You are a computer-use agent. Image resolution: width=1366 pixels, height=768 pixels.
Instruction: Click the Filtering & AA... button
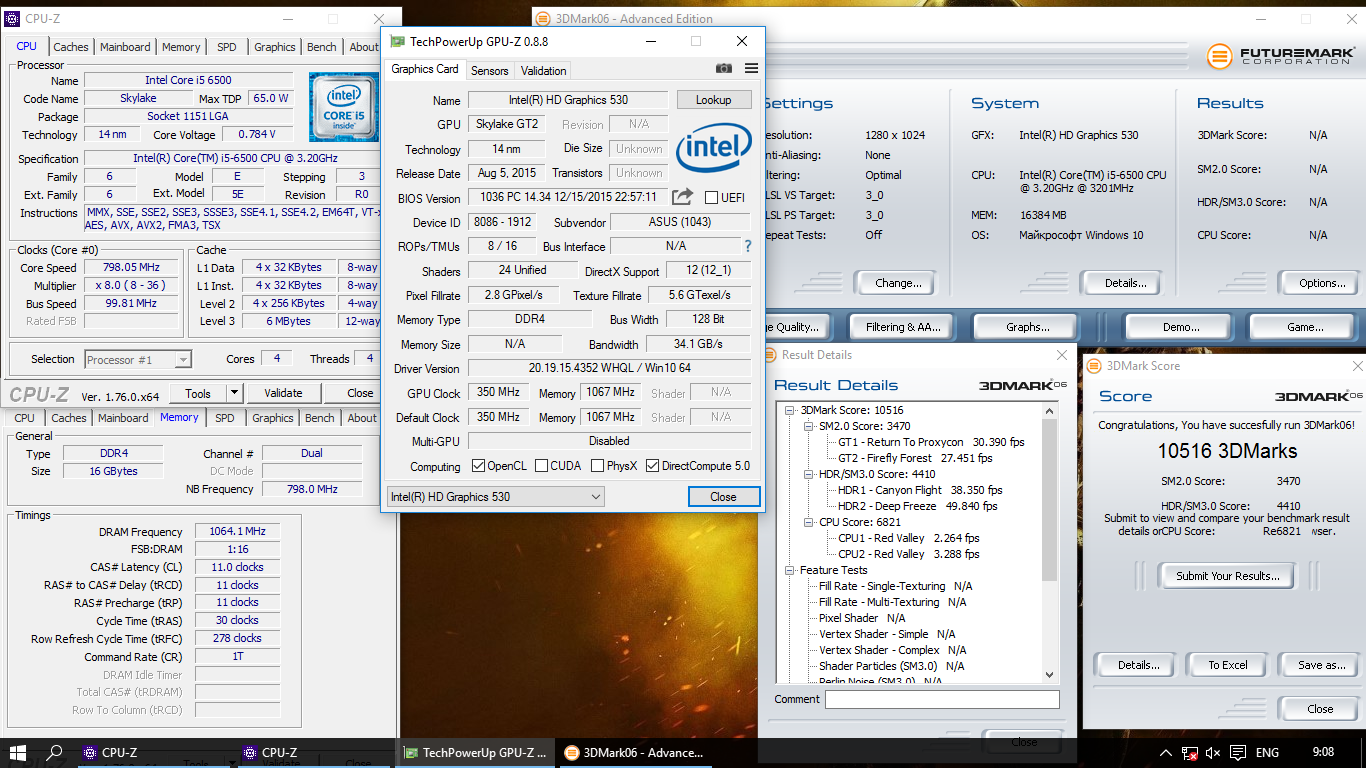[903, 327]
